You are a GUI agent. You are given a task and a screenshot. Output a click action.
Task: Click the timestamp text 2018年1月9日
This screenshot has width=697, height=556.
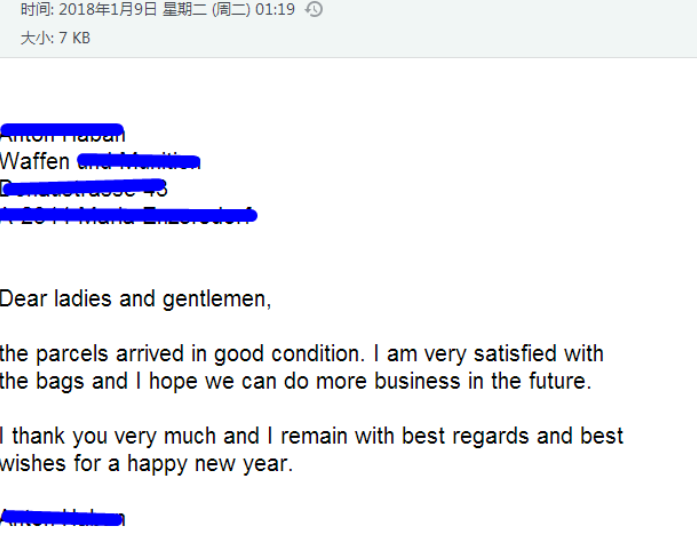coord(108,9)
